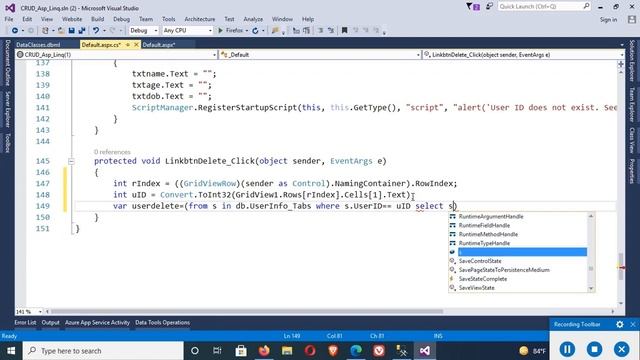Pause recording in the Recording Toolbar
Viewport: 640px width, 360px height.
(567, 349)
